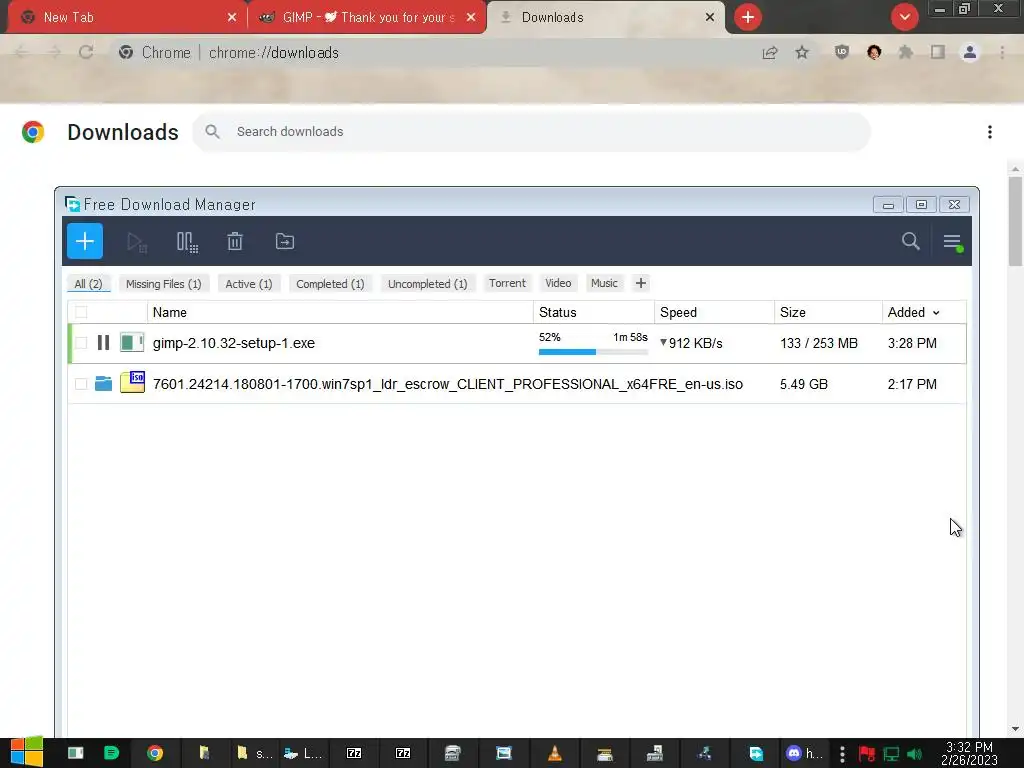Image resolution: width=1024 pixels, height=768 pixels.
Task: Select the Torrent filter tab
Action: pyautogui.click(x=507, y=283)
